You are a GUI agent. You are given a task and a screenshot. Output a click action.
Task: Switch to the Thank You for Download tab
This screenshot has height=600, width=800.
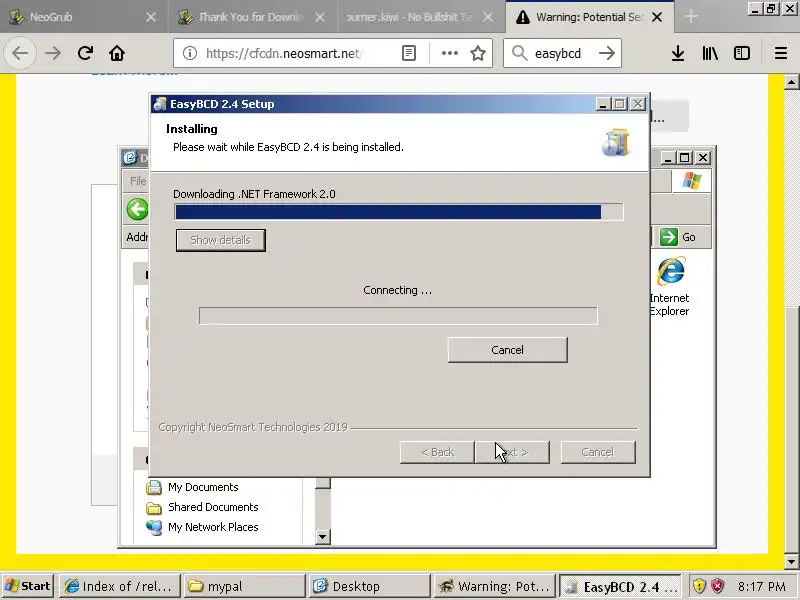coord(252,17)
